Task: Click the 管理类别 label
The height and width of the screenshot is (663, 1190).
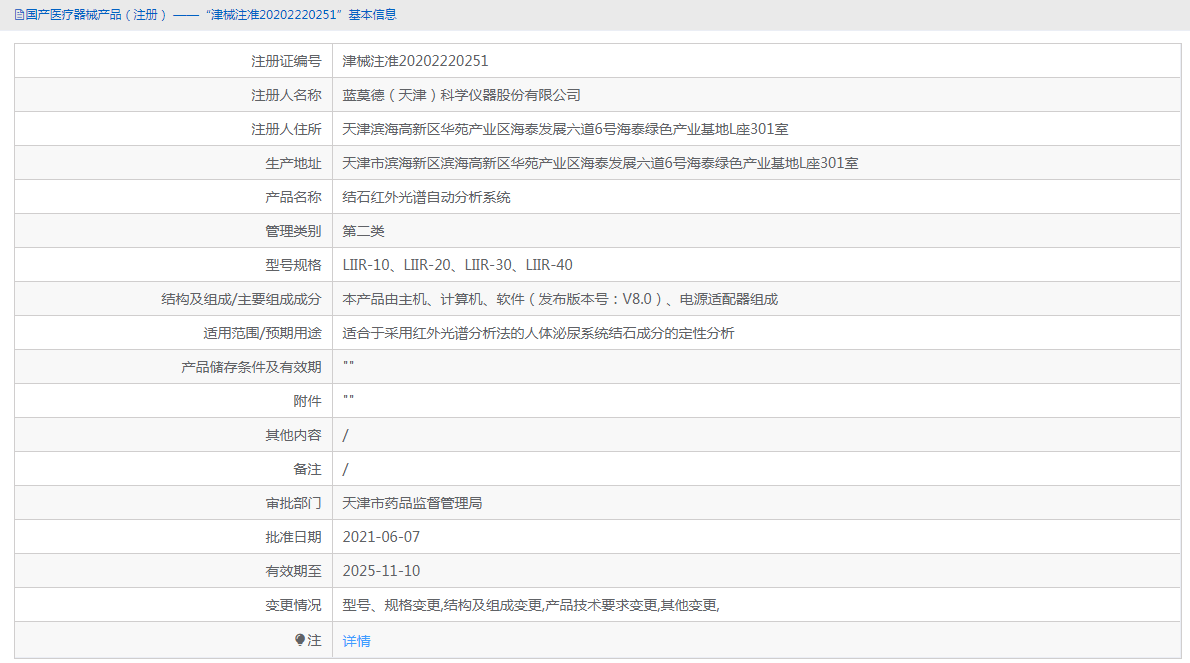Action: pos(293,231)
